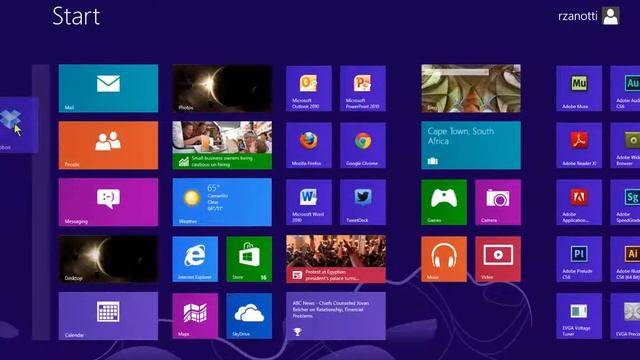Open the Video tile
640x360 pixels.
pos(498,259)
